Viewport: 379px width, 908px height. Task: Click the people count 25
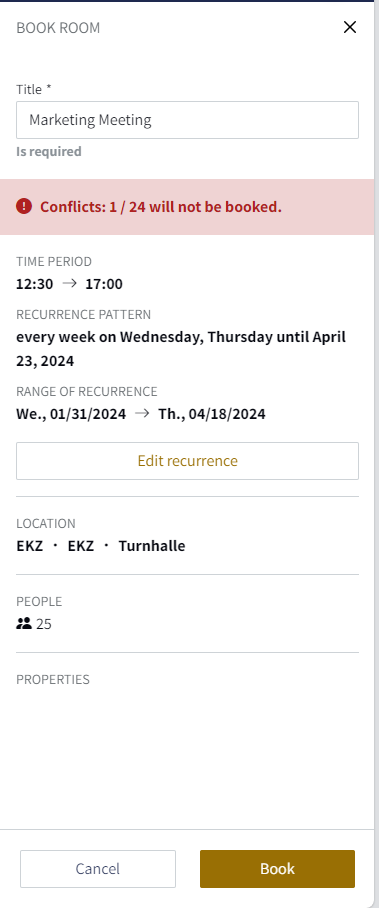coord(43,624)
